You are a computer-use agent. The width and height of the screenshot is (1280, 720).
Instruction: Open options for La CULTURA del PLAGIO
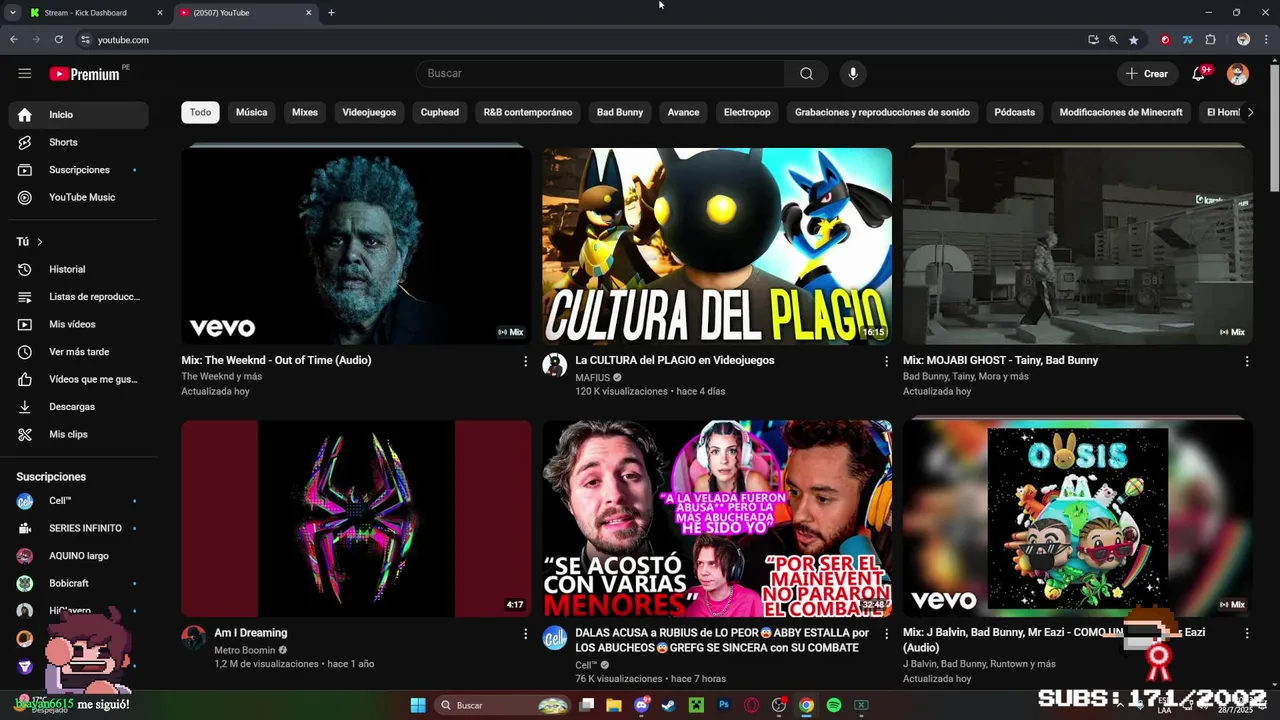coord(885,361)
